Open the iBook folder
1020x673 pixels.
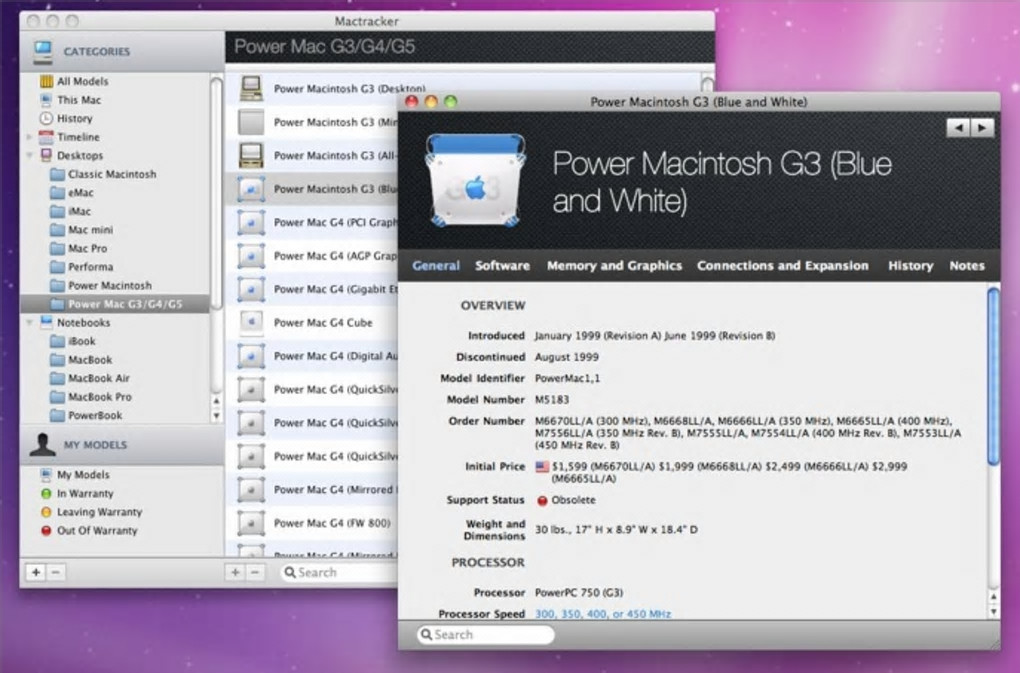coord(72,341)
